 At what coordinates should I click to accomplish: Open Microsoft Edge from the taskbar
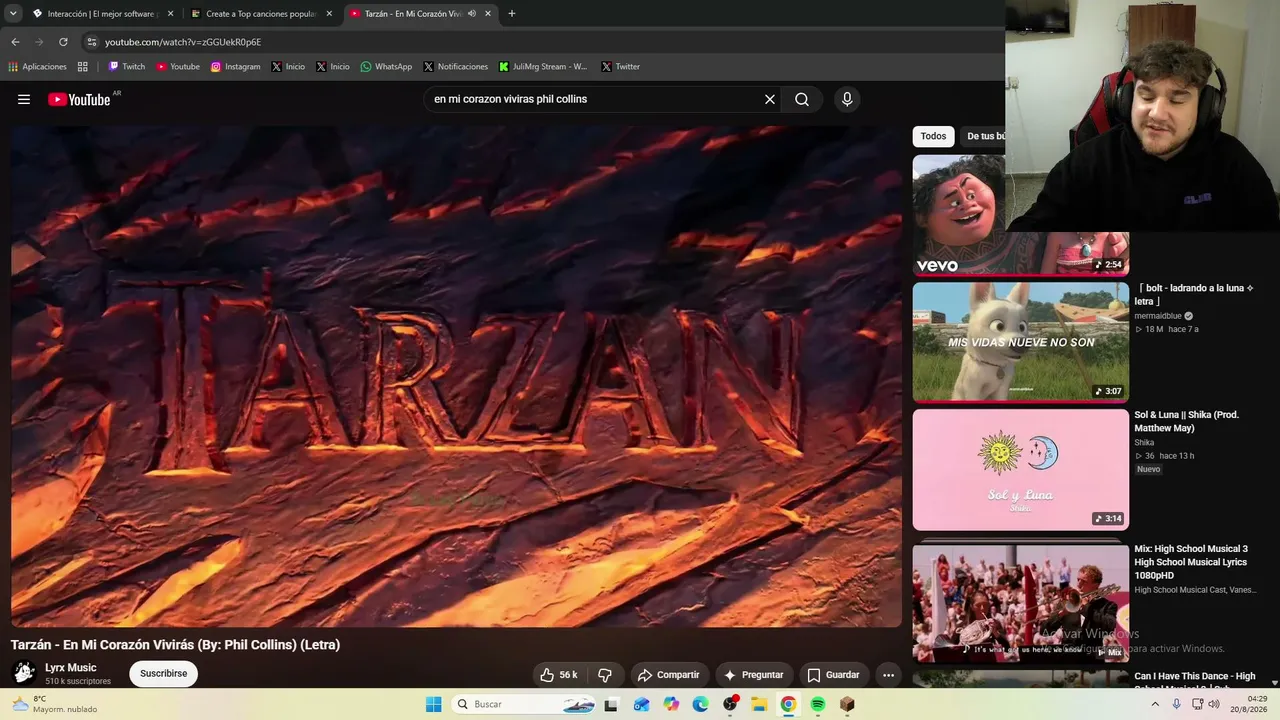(700, 704)
